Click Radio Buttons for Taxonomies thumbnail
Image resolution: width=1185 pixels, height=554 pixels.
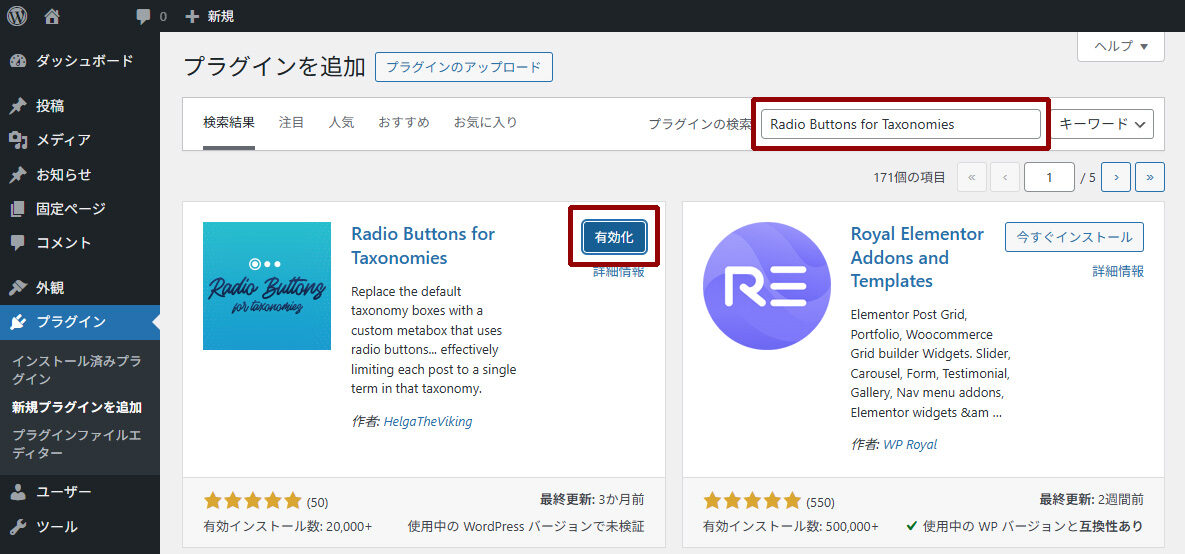[267, 286]
